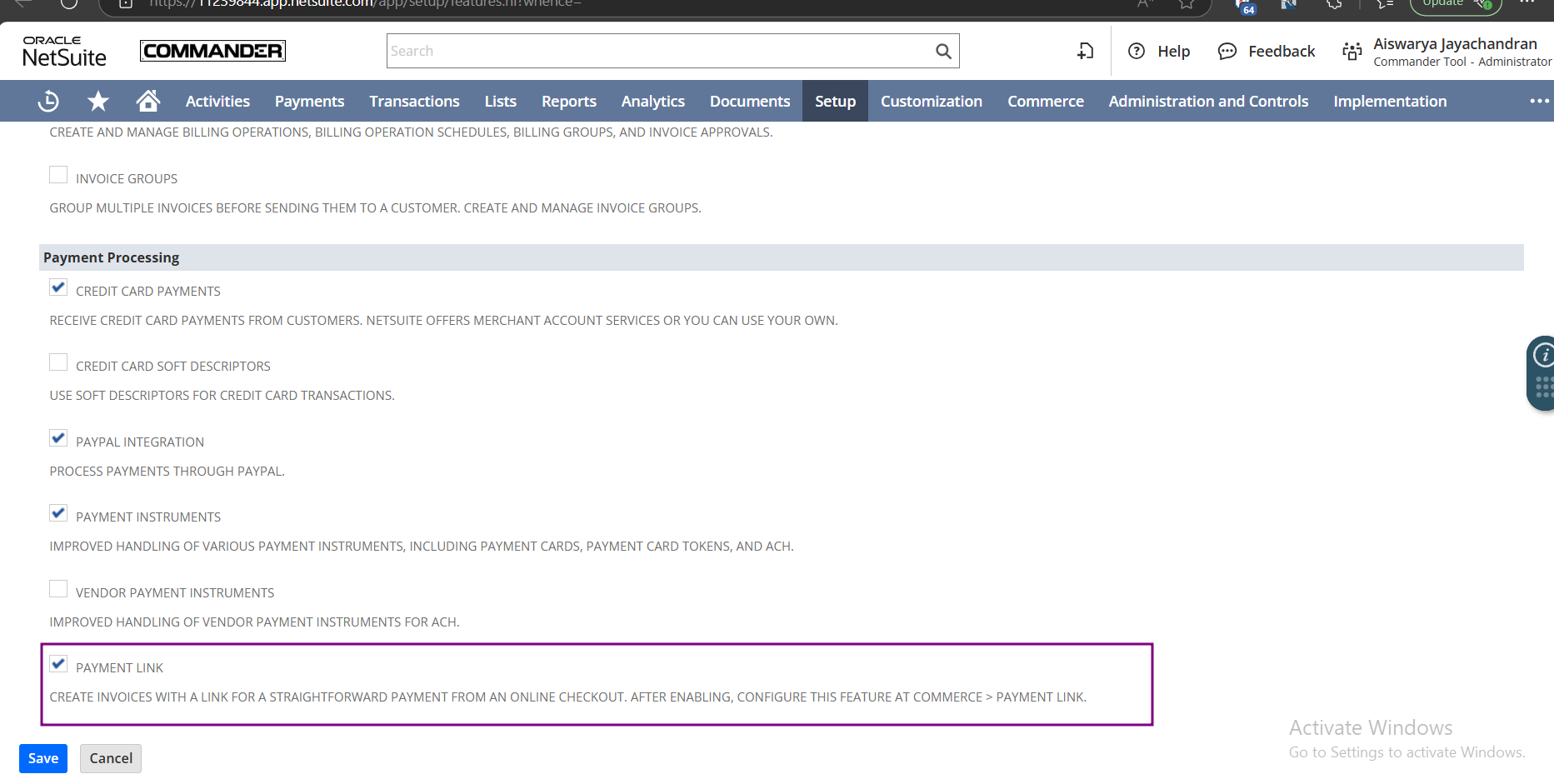Click the search magnifier icon
Screen dimensions: 1554x784
point(943,51)
